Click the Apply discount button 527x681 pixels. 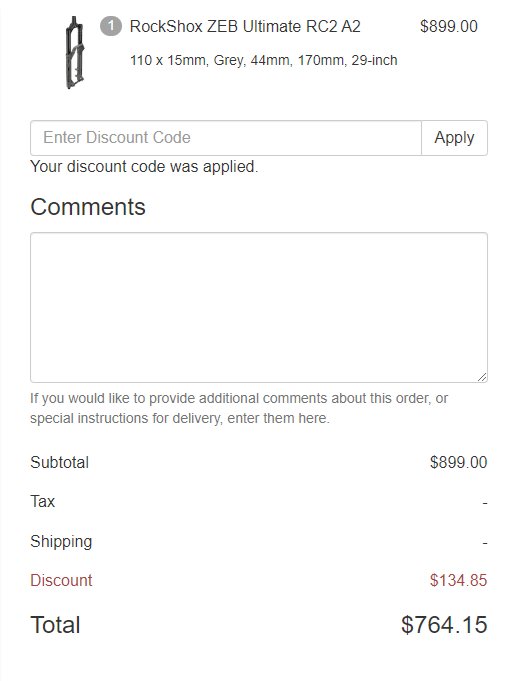tap(454, 138)
